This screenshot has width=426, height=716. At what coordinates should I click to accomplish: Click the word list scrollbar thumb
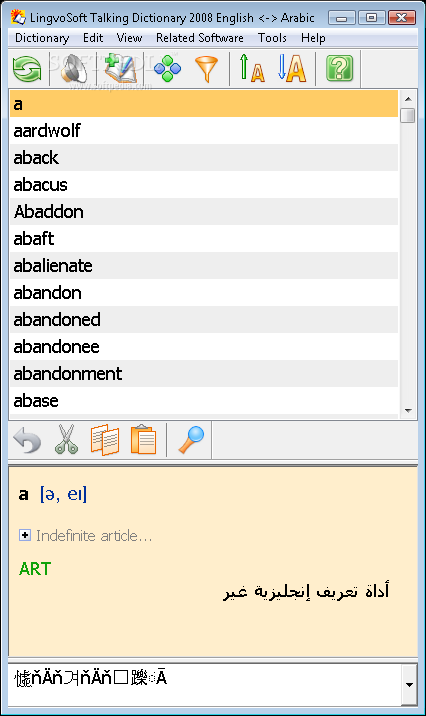click(x=407, y=116)
